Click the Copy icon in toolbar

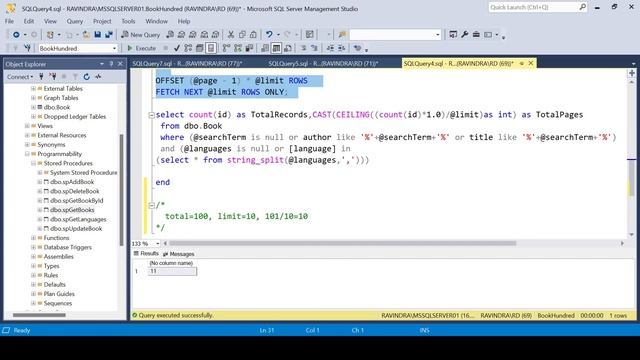242,35
